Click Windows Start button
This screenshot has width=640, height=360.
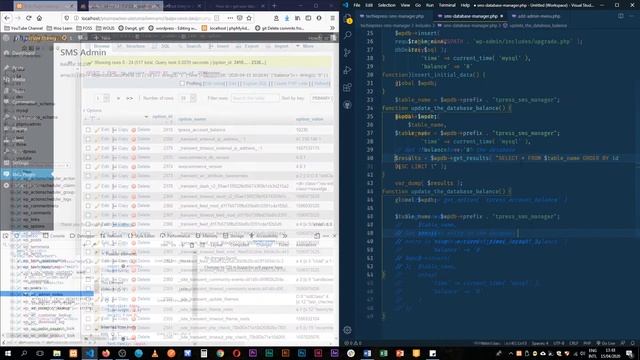pyautogui.click(x=8, y=353)
